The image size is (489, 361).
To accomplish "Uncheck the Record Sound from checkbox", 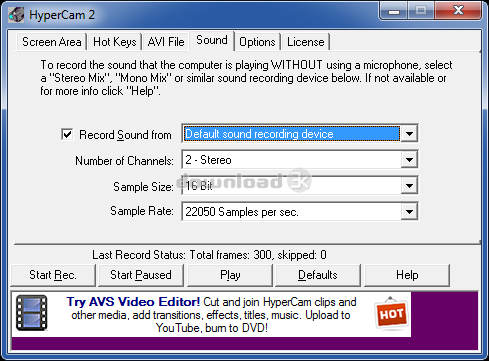I will coord(67,134).
